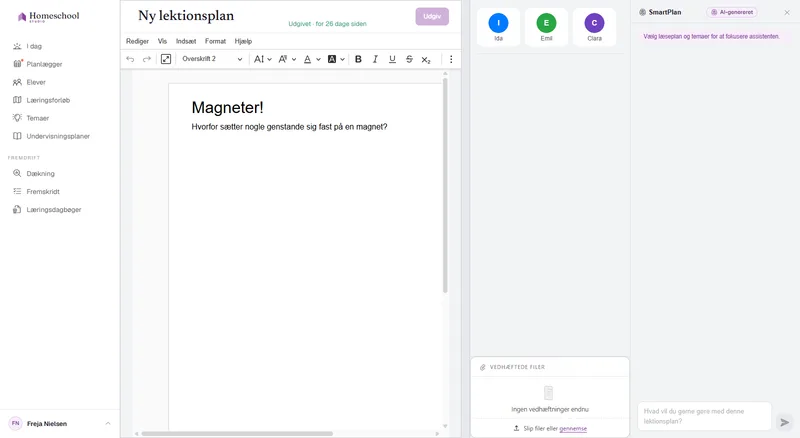Toggle subscript formatting

426,59
